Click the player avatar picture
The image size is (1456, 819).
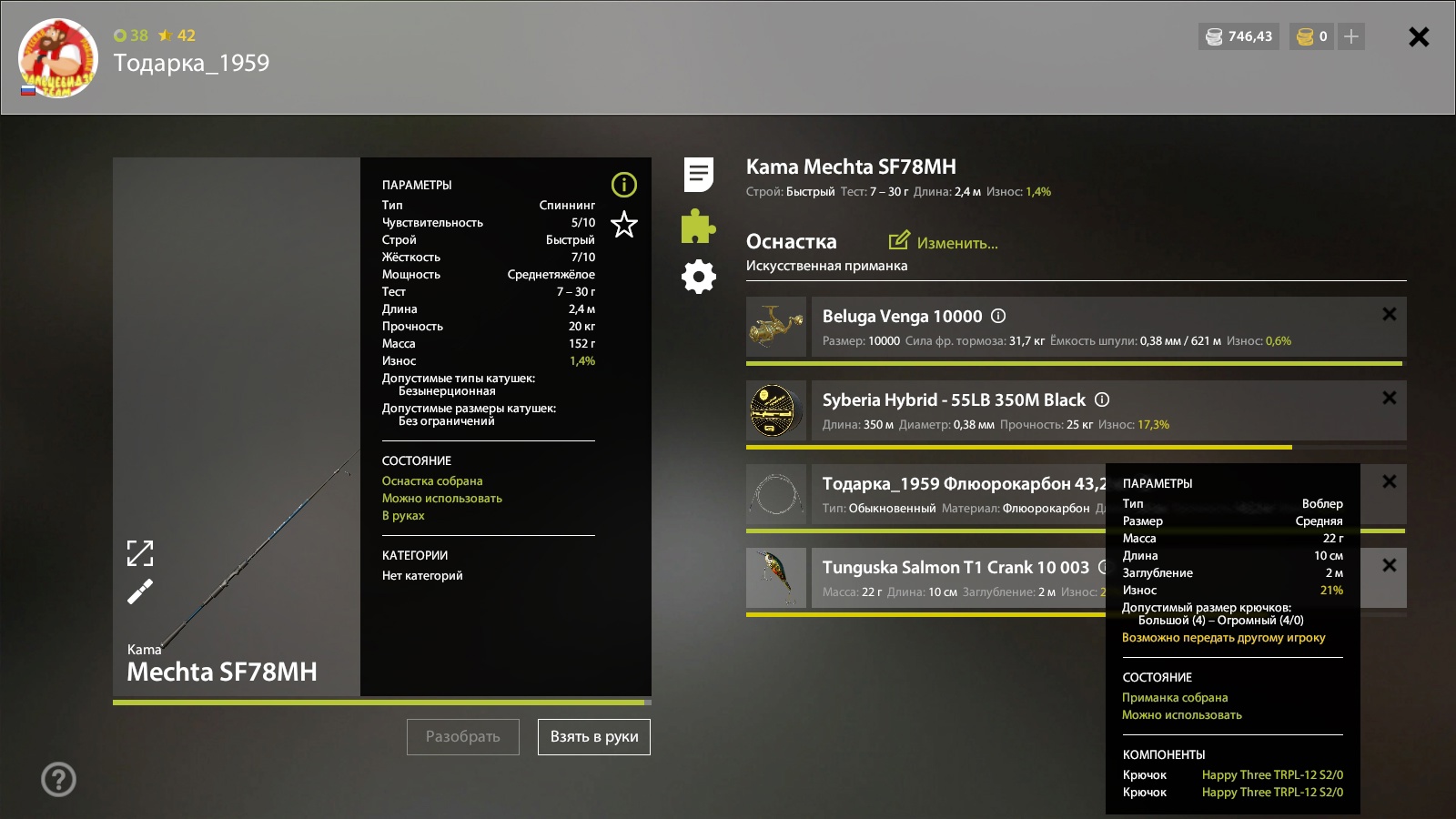(x=58, y=58)
